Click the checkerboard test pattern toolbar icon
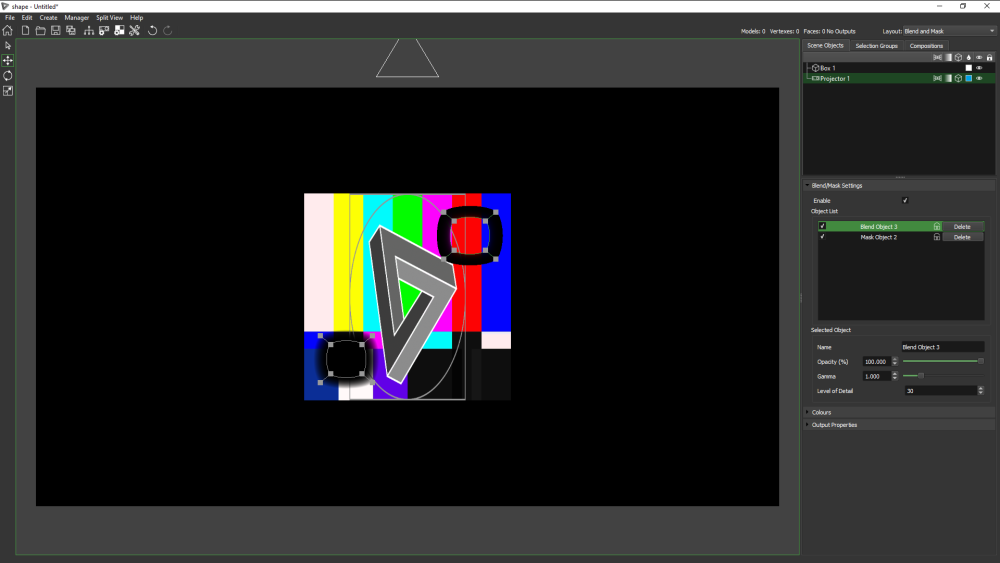Viewport: 1000px width, 563px height. click(119, 31)
